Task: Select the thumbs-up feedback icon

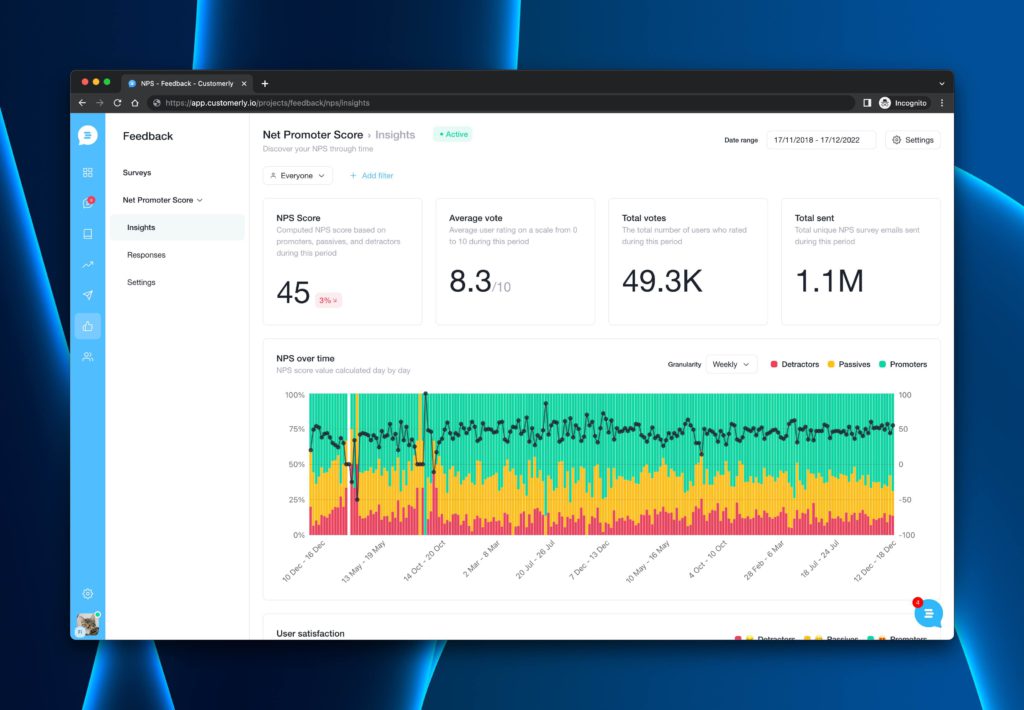Action: click(88, 326)
